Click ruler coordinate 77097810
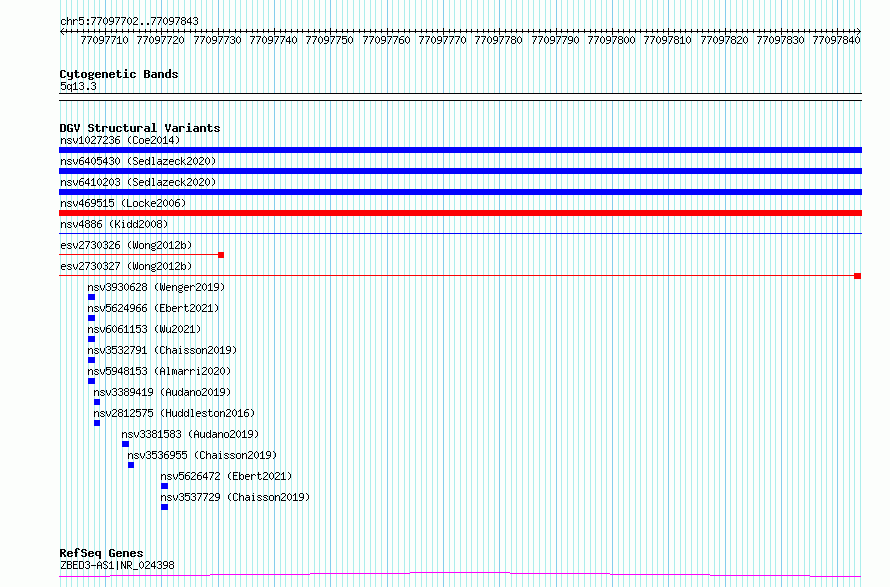890x587 pixels. (668, 40)
